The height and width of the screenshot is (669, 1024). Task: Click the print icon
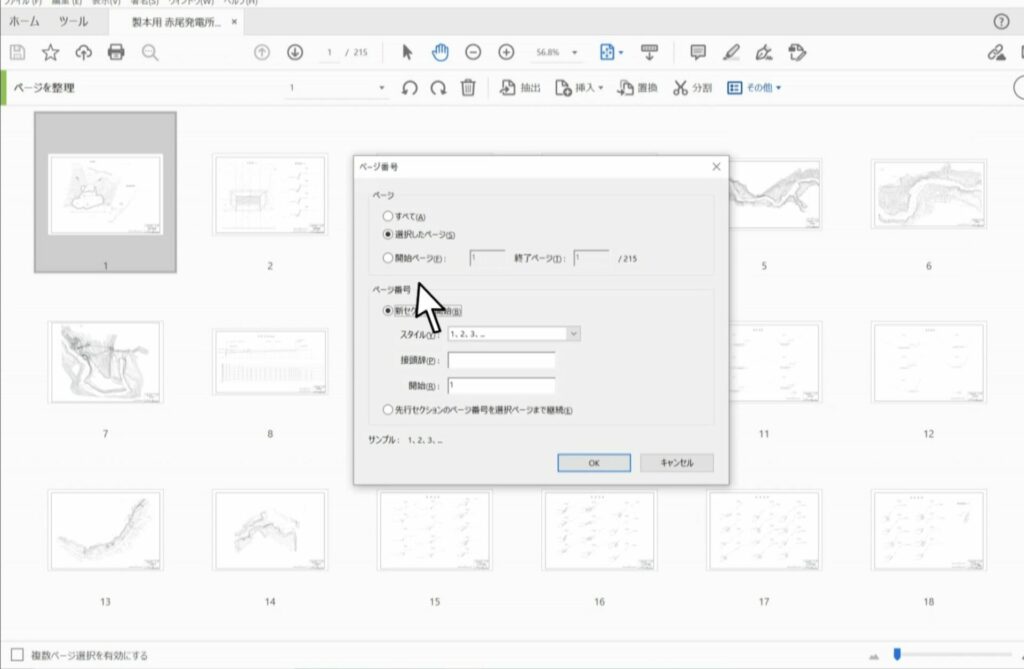[x=116, y=52]
